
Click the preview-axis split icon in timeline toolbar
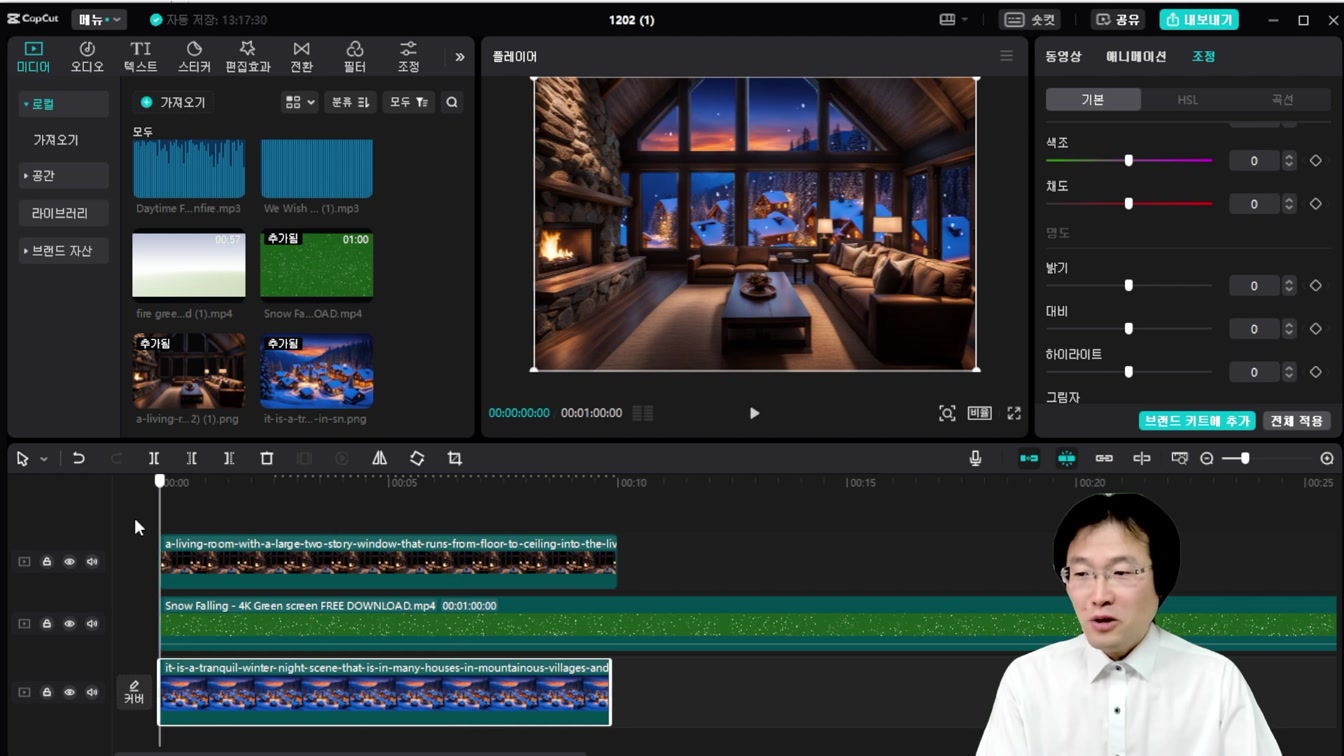pos(1142,458)
